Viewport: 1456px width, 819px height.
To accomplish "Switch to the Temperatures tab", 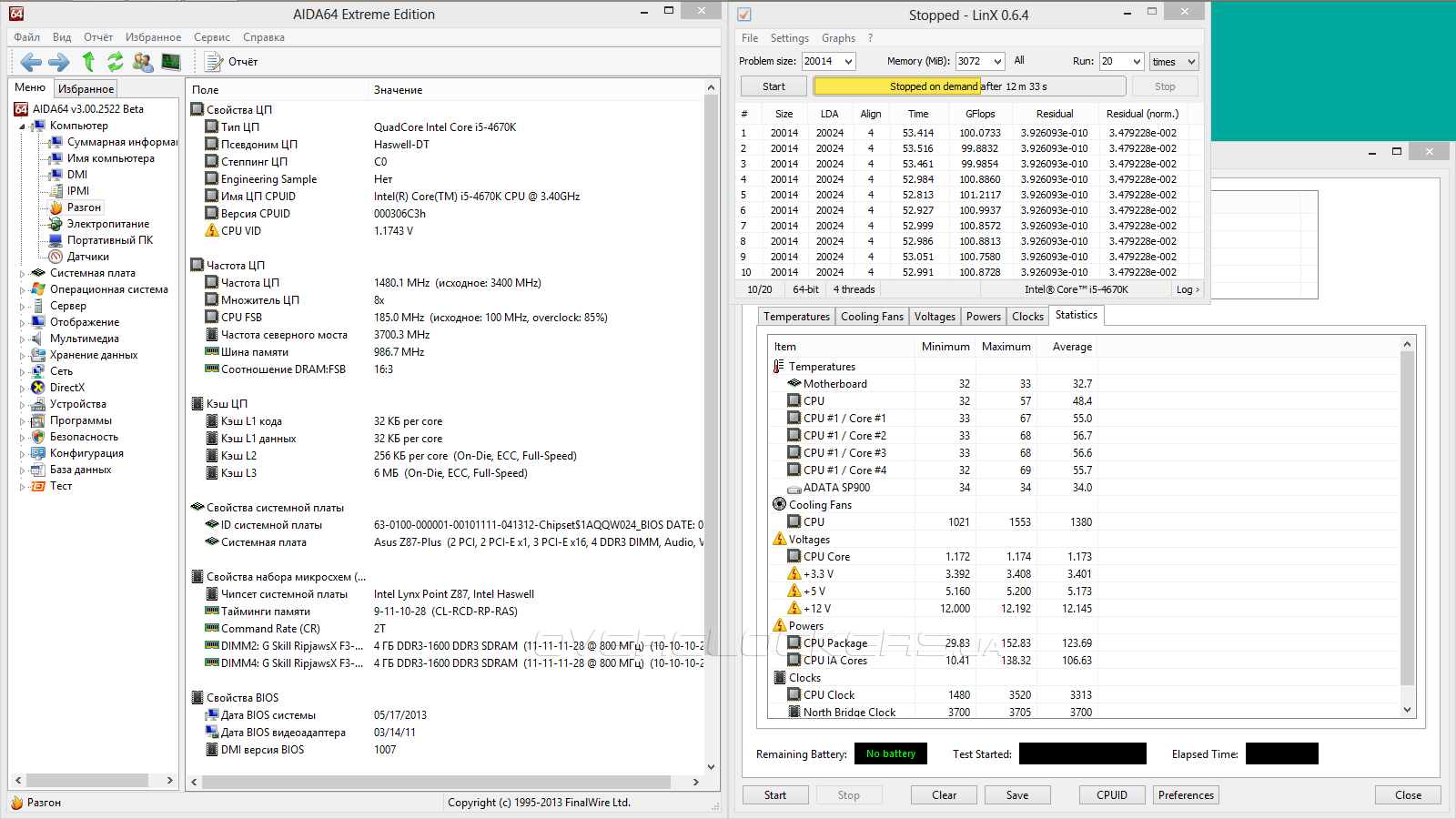I will coord(796,317).
